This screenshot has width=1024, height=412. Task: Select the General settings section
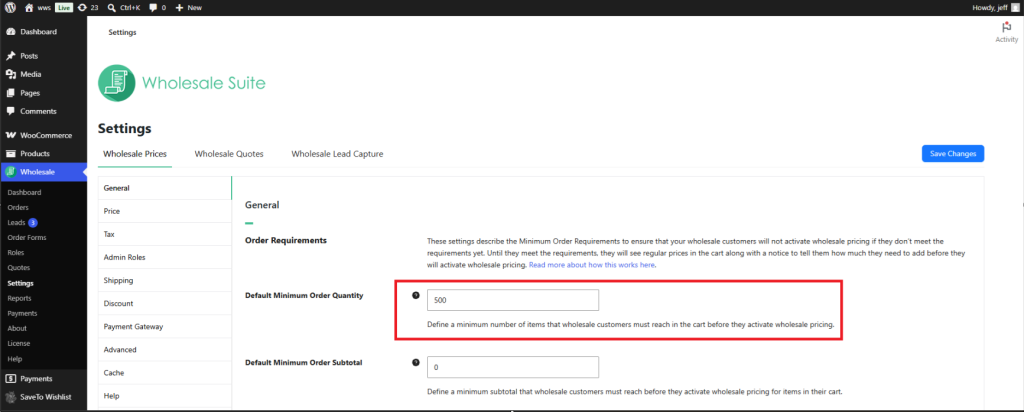(165, 188)
